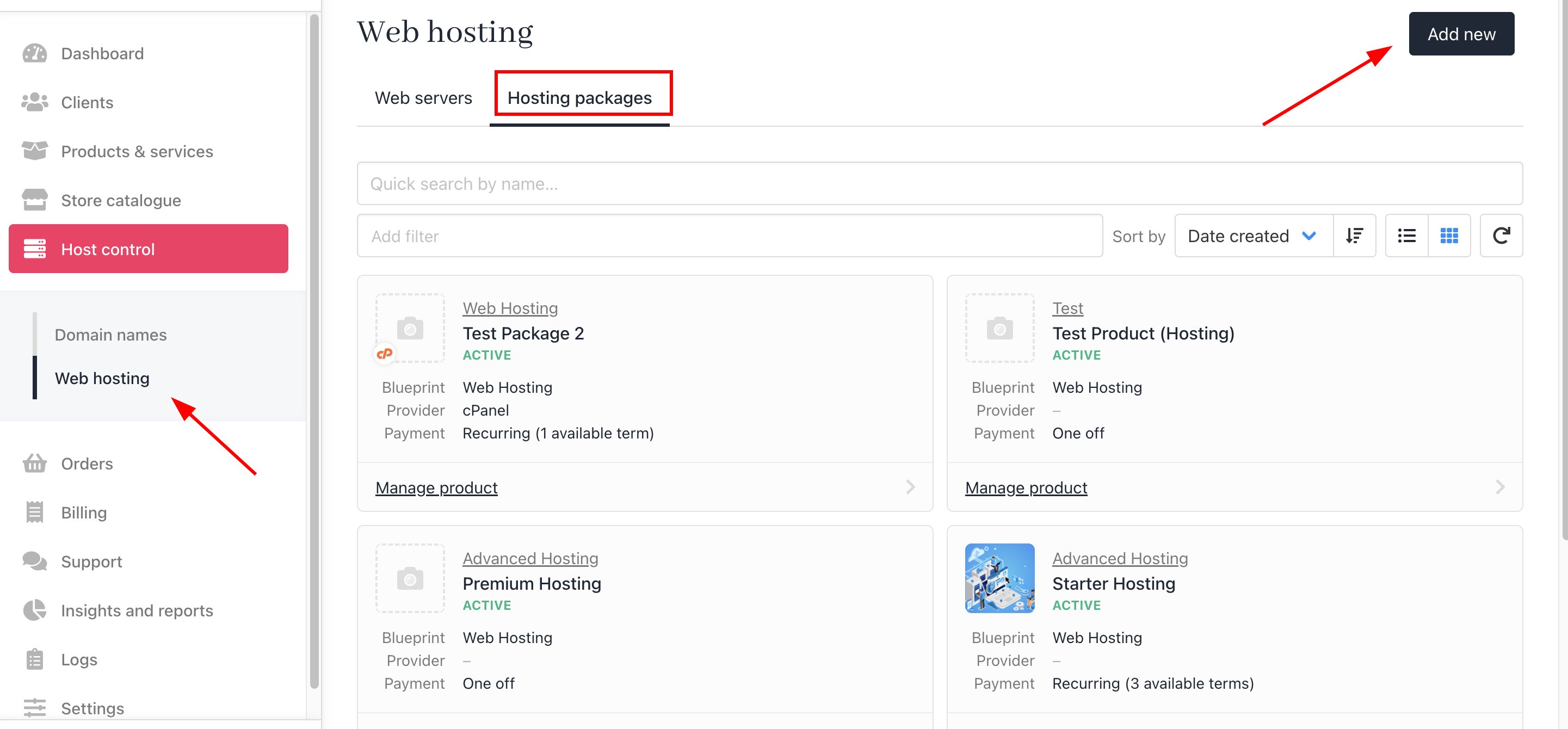Viewport: 1568px width, 729px height.
Task: Refresh the hosting packages list
Action: click(x=1501, y=236)
